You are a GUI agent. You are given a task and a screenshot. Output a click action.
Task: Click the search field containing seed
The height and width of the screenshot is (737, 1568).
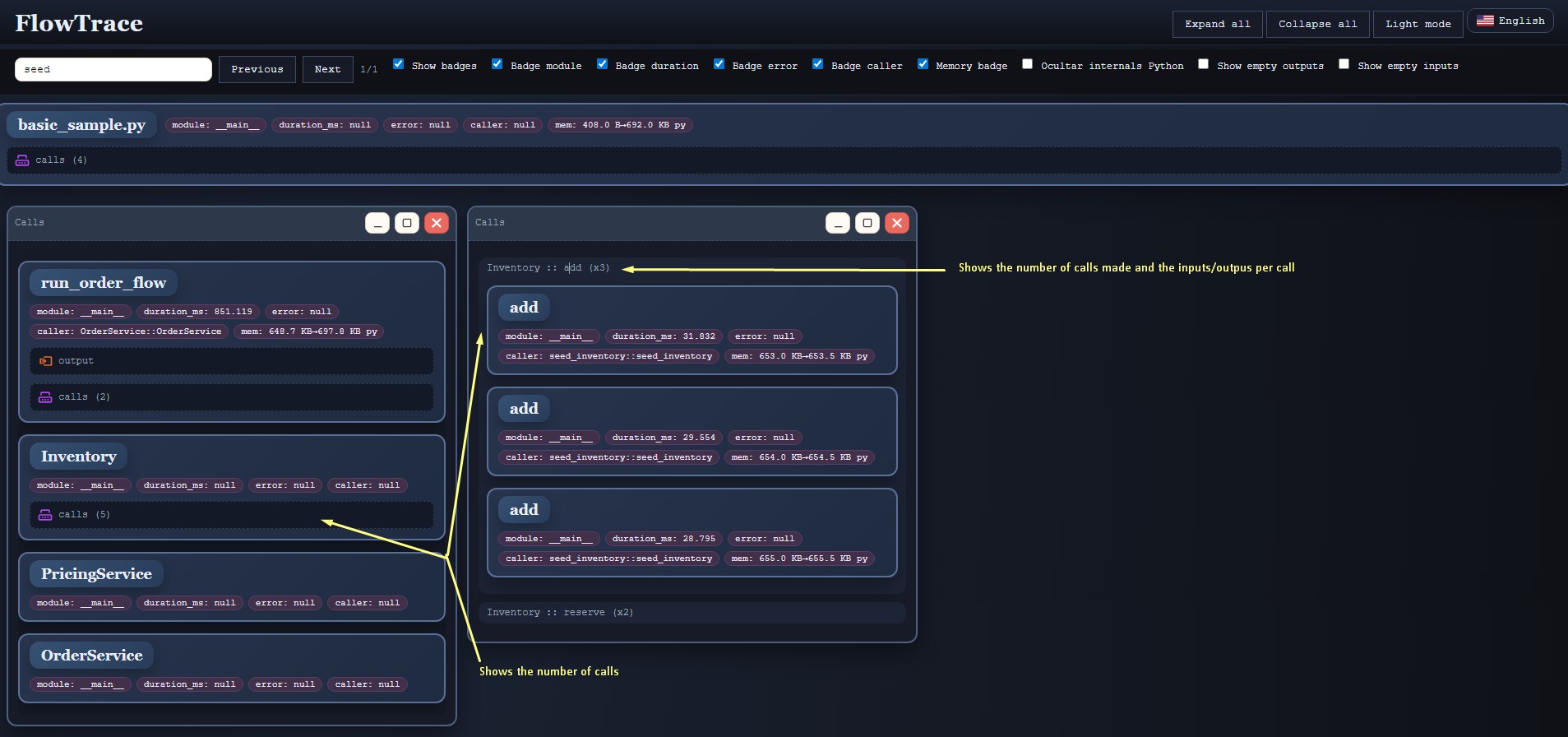(x=113, y=69)
